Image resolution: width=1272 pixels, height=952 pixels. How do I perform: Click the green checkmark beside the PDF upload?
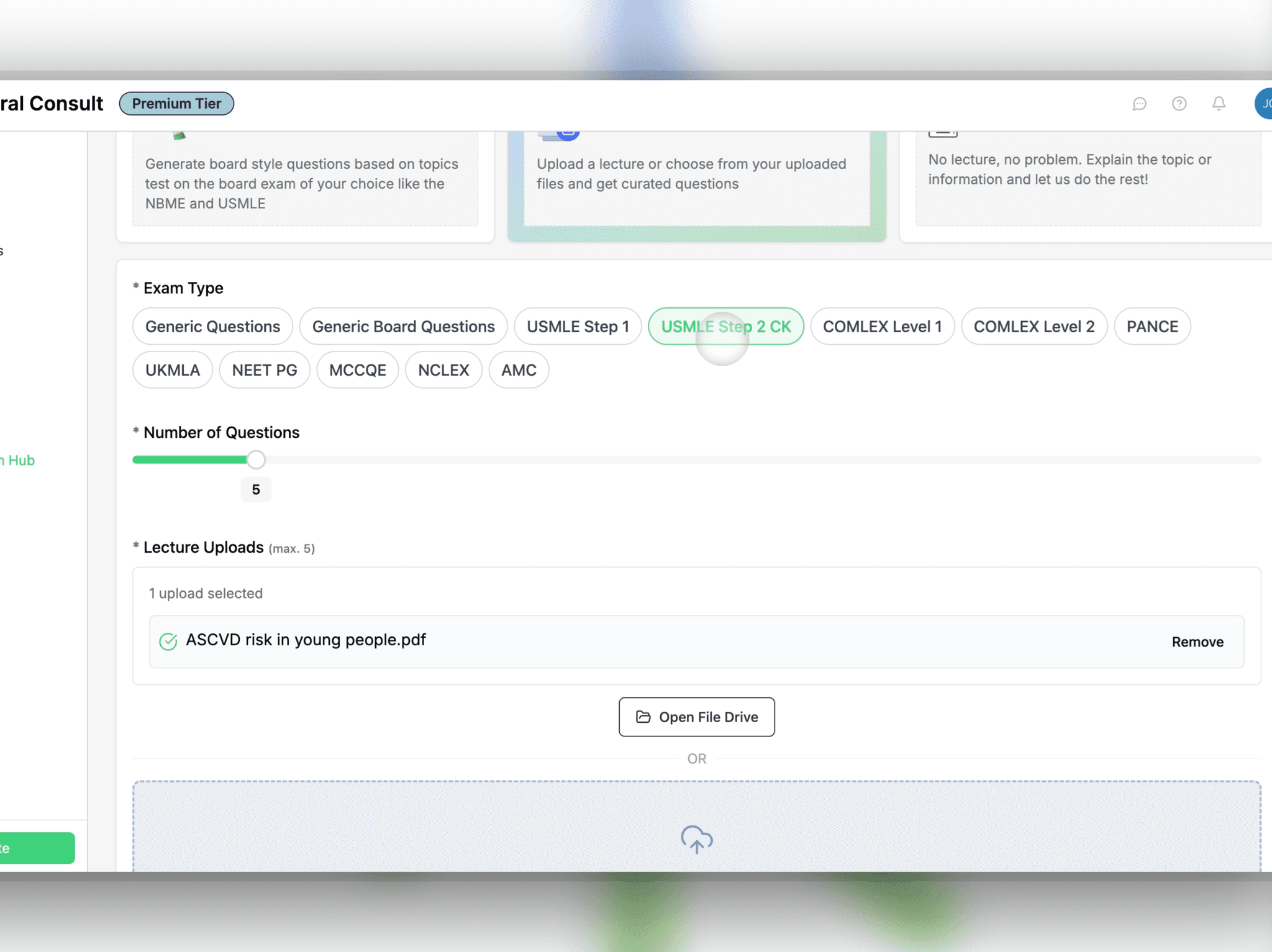[168, 641]
